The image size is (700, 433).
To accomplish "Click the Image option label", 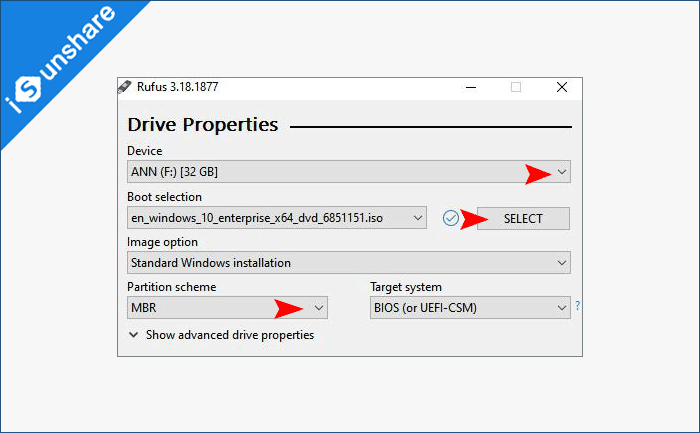I will tap(162, 242).
